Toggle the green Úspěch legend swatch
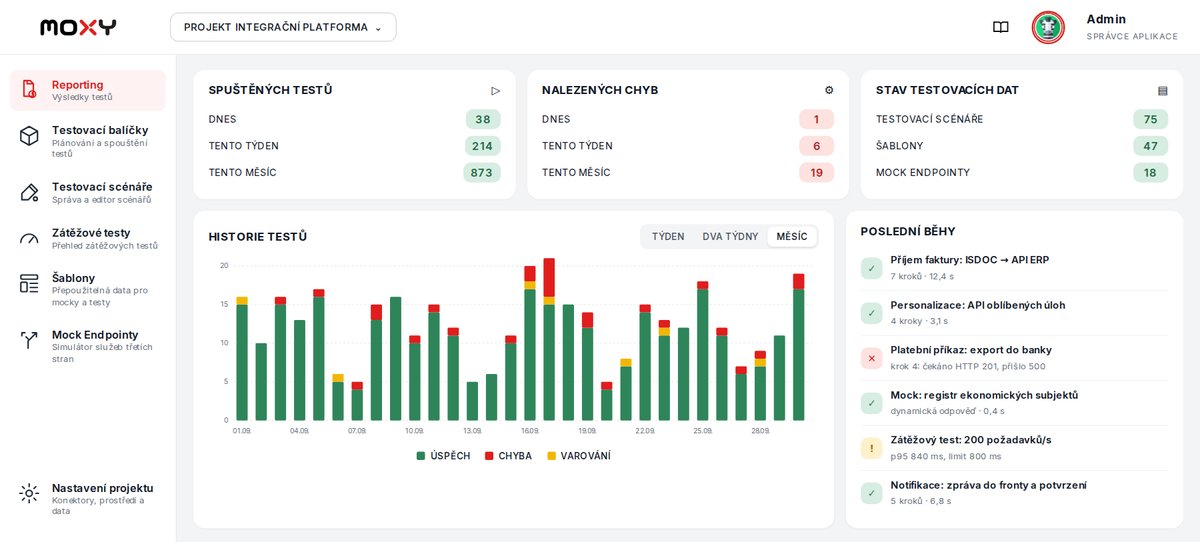The image size is (1200, 542). click(x=421, y=456)
